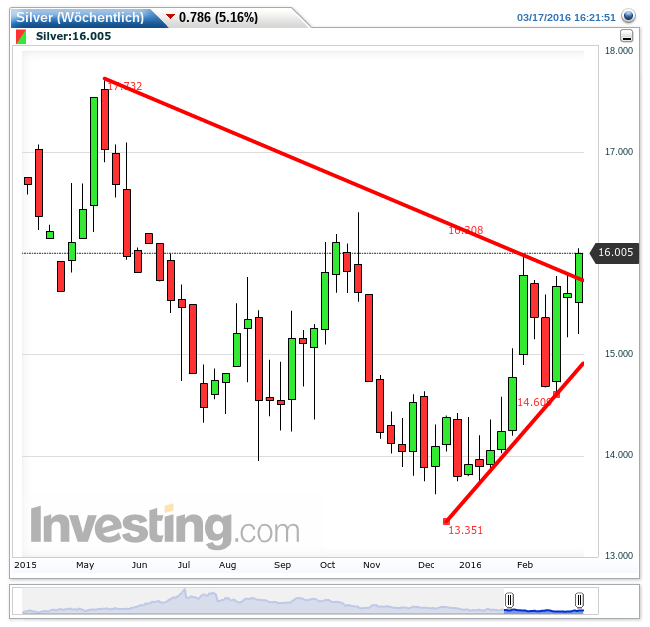This screenshot has width=650, height=627.
Task: Click the left handle of the range navigator
Action: tap(509, 599)
